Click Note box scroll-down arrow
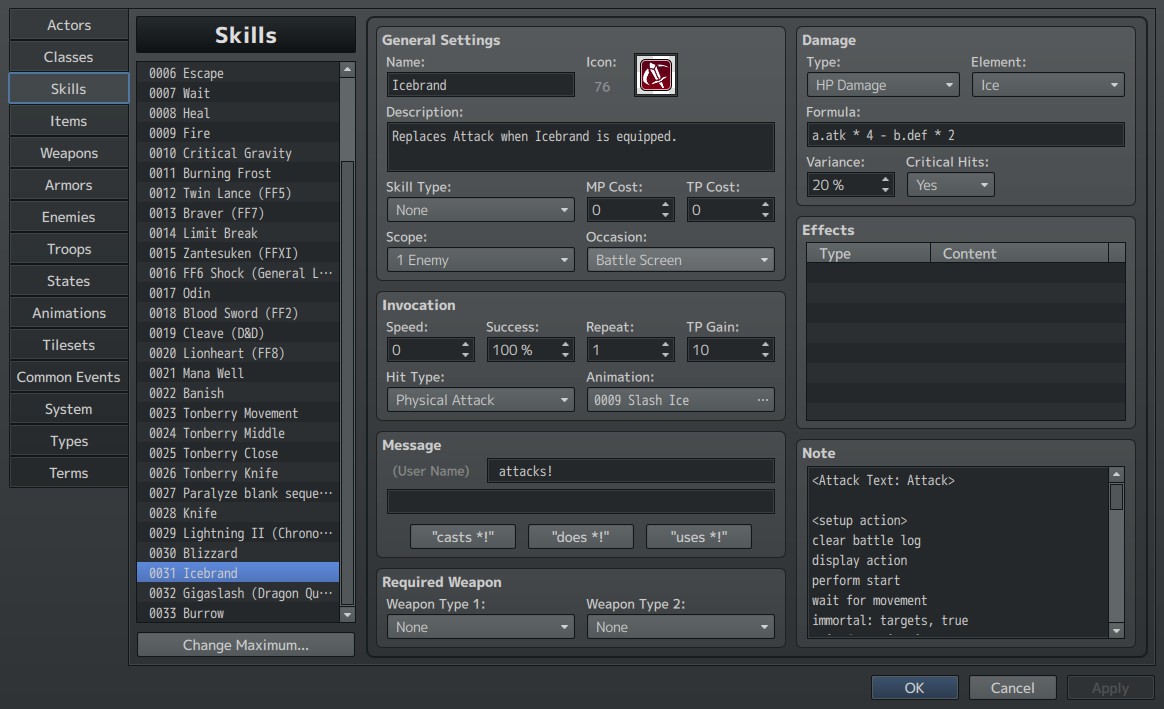The height and width of the screenshot is (709, 1164). point(1116,630)
